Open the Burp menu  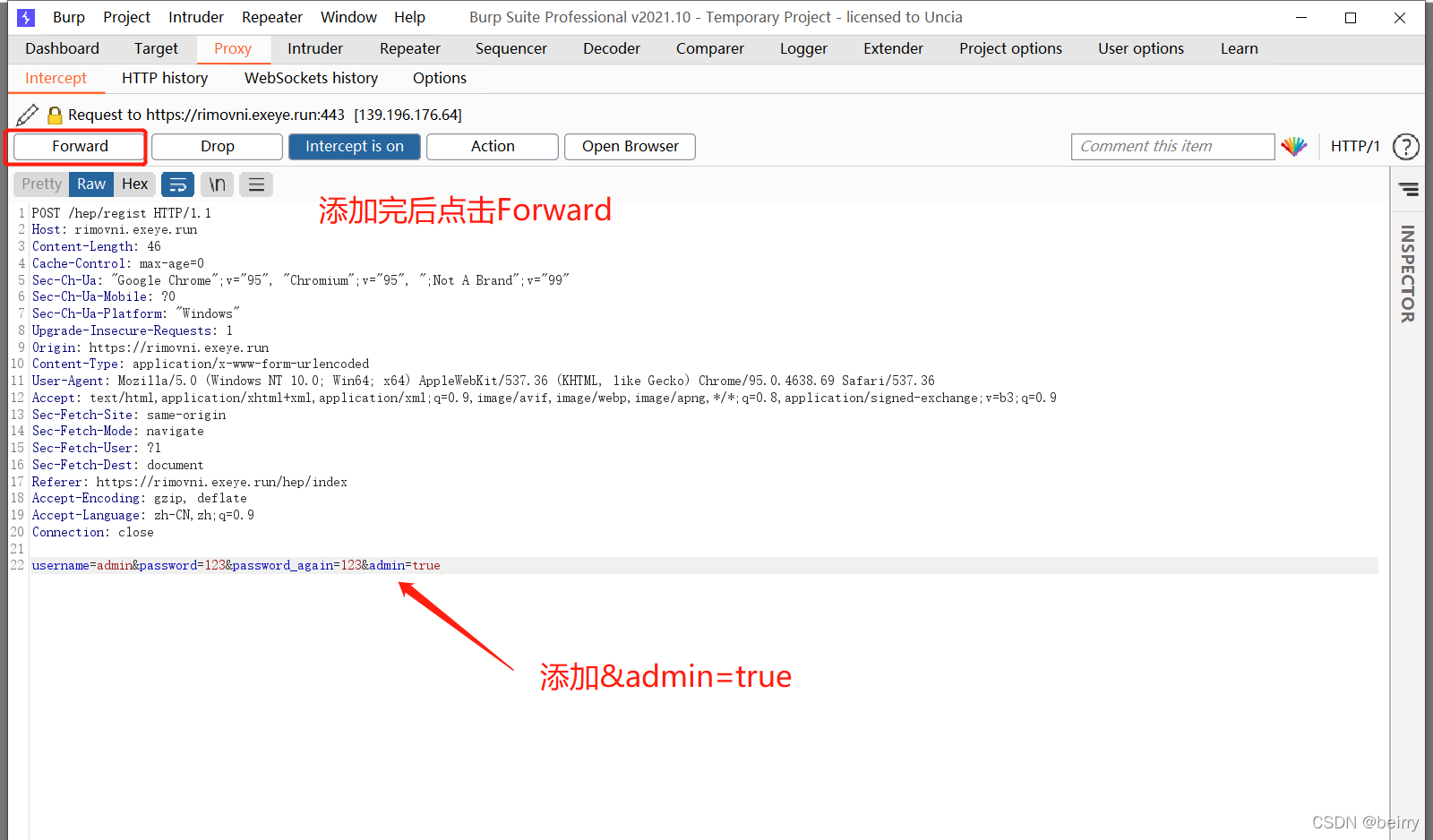point(69,17)
